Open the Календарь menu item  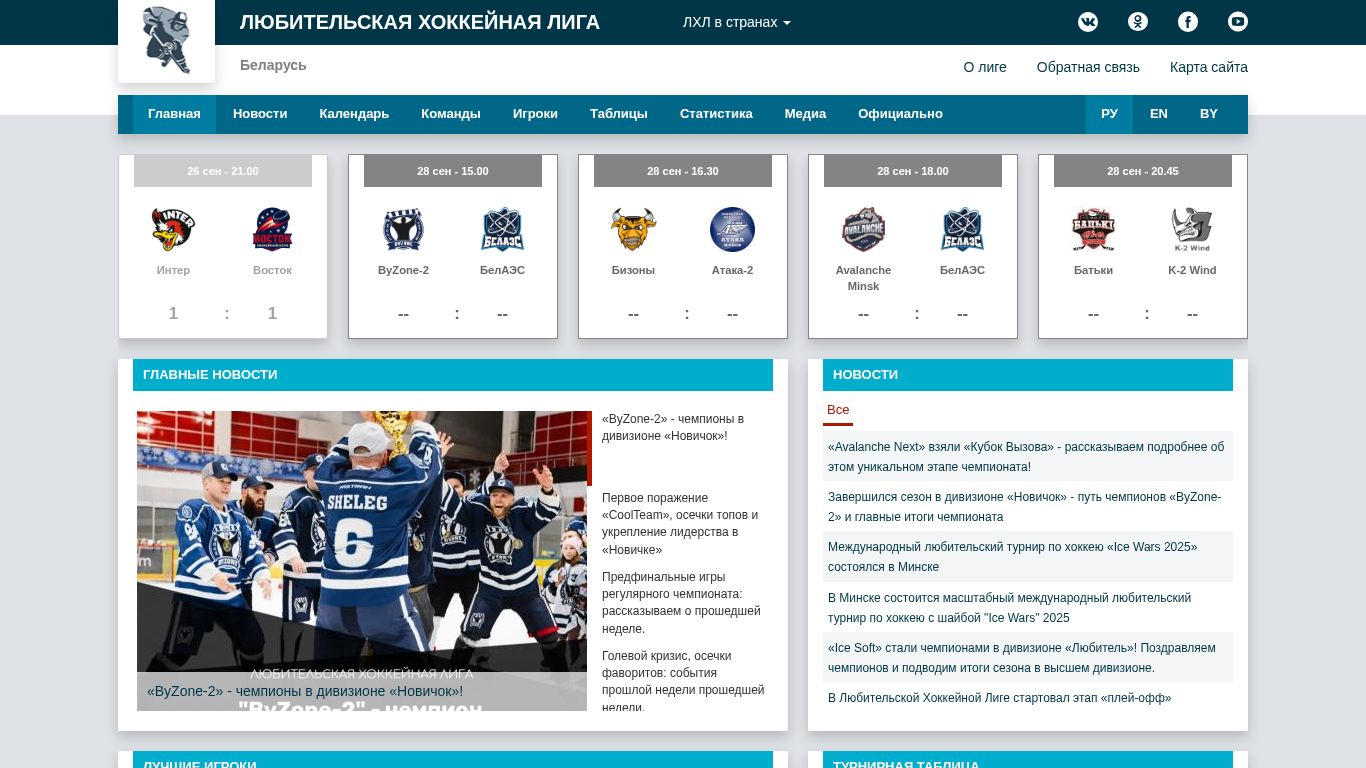[354, 114]
